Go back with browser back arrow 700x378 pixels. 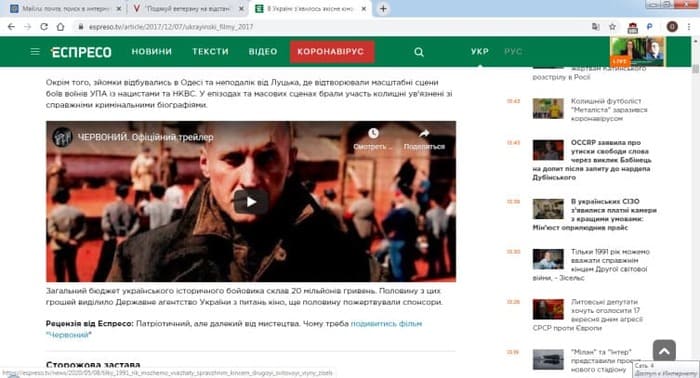[11, 27]
